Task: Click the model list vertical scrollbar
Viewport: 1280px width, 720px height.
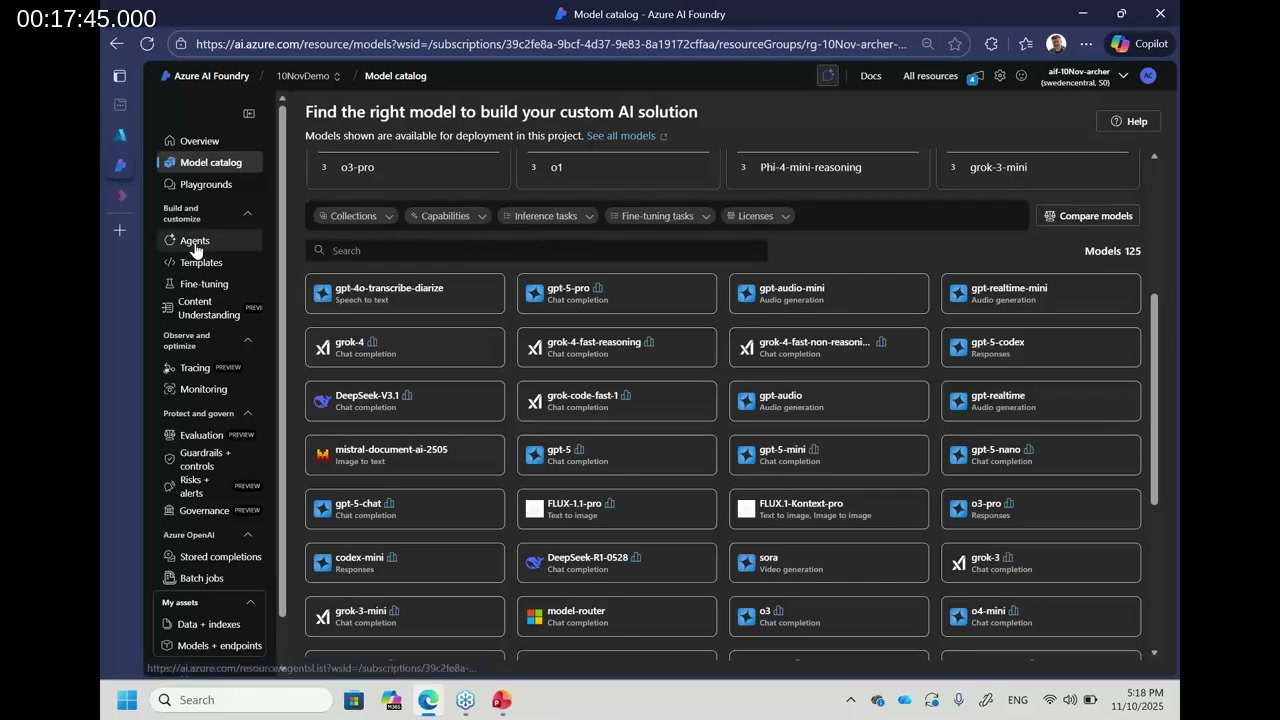Action: coord(1154,400)
